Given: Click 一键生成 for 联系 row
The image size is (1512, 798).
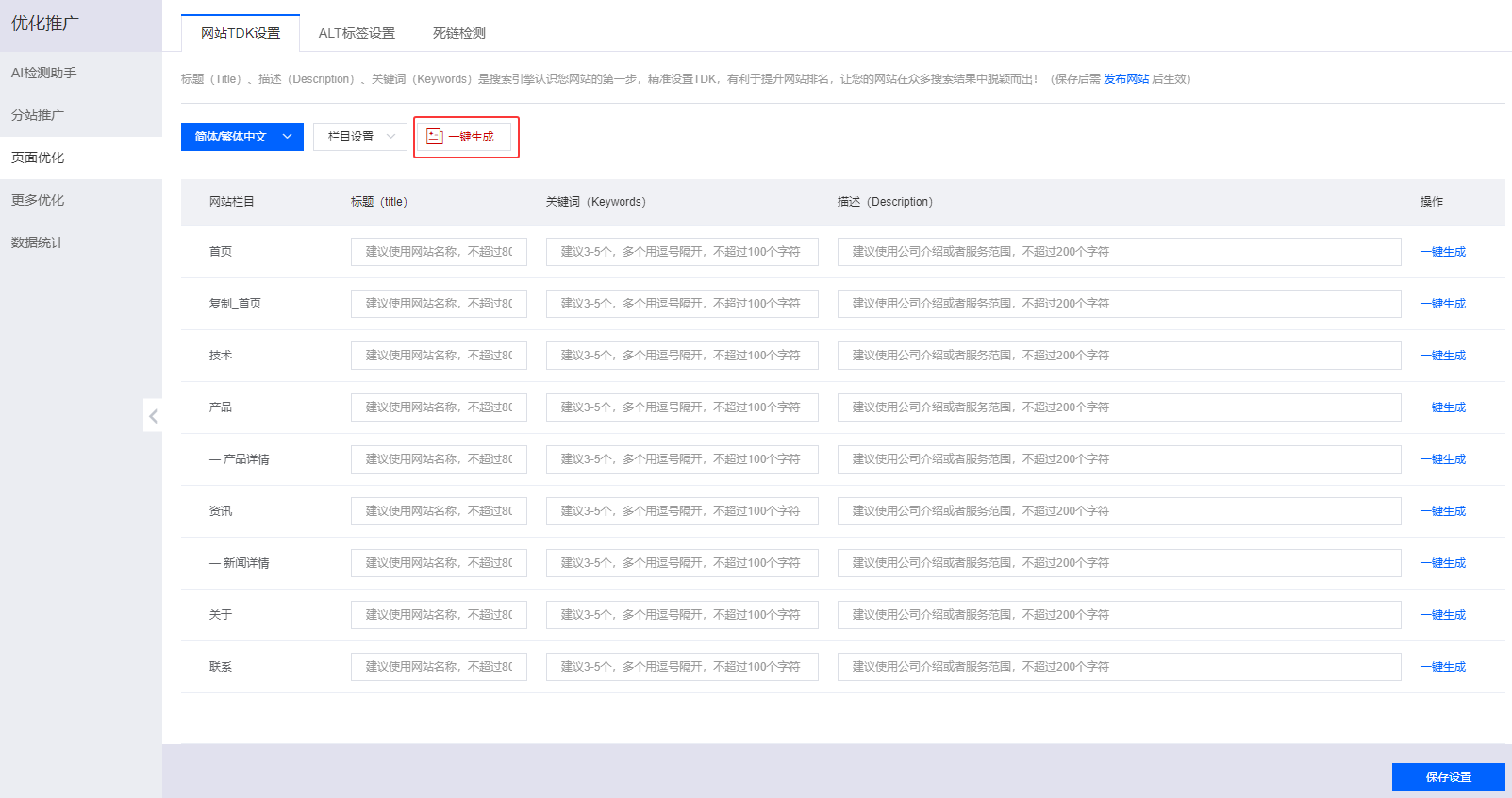Looking at the screenshot, I should (x=1443, y=667).
